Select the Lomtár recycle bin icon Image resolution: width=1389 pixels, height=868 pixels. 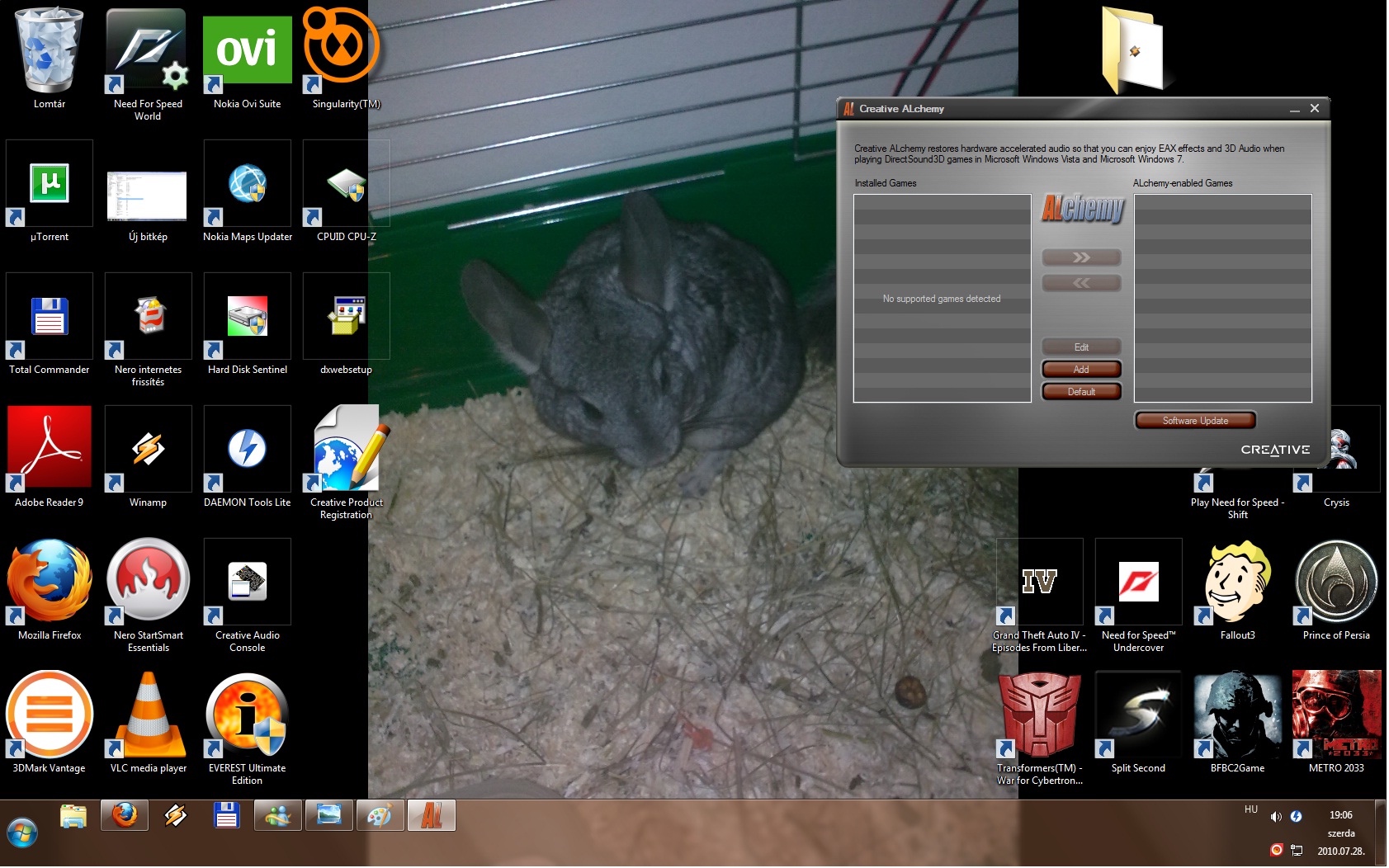coord(50,58)
